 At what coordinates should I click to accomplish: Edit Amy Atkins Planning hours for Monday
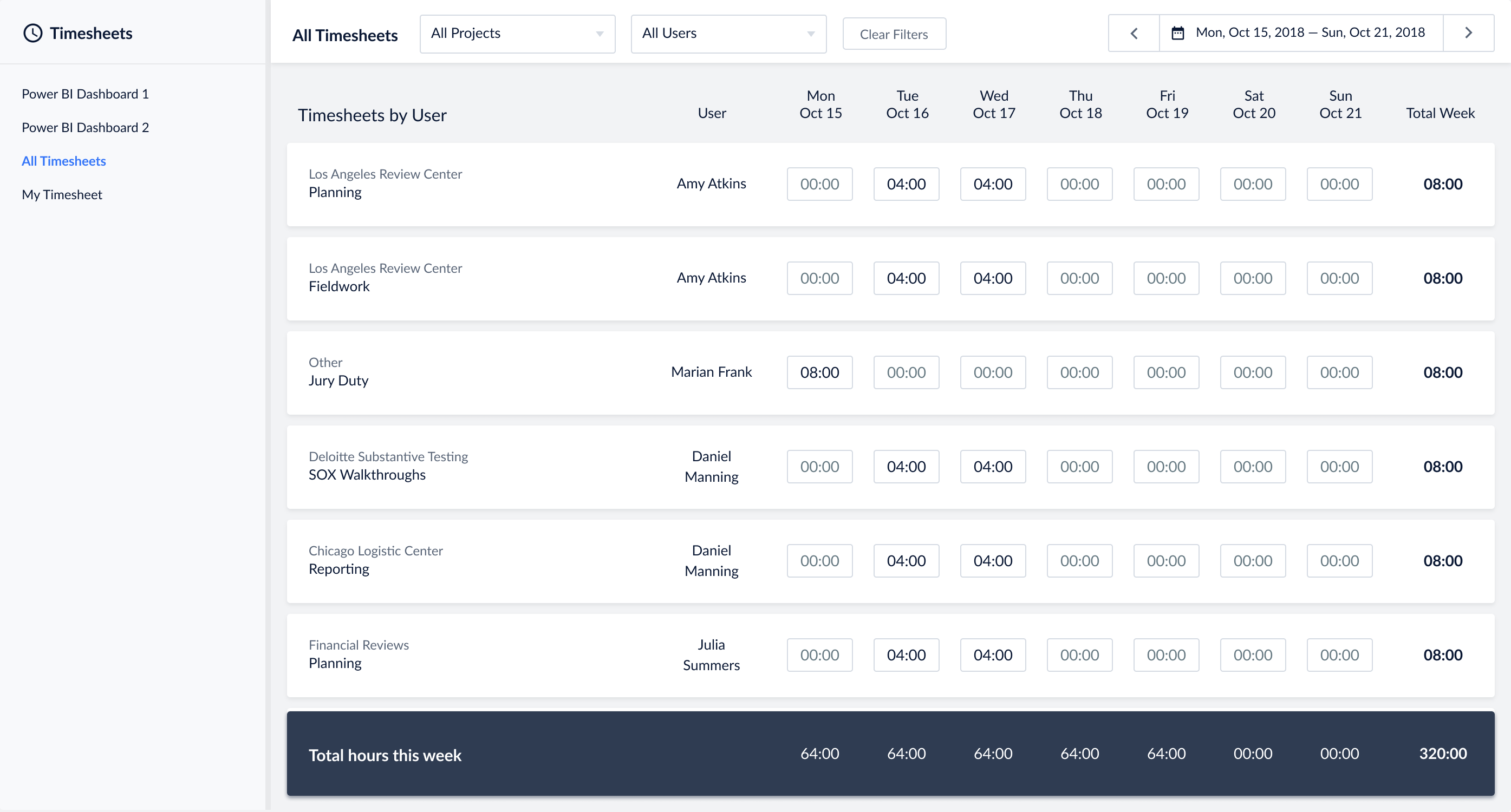click(x=819, y=184)
